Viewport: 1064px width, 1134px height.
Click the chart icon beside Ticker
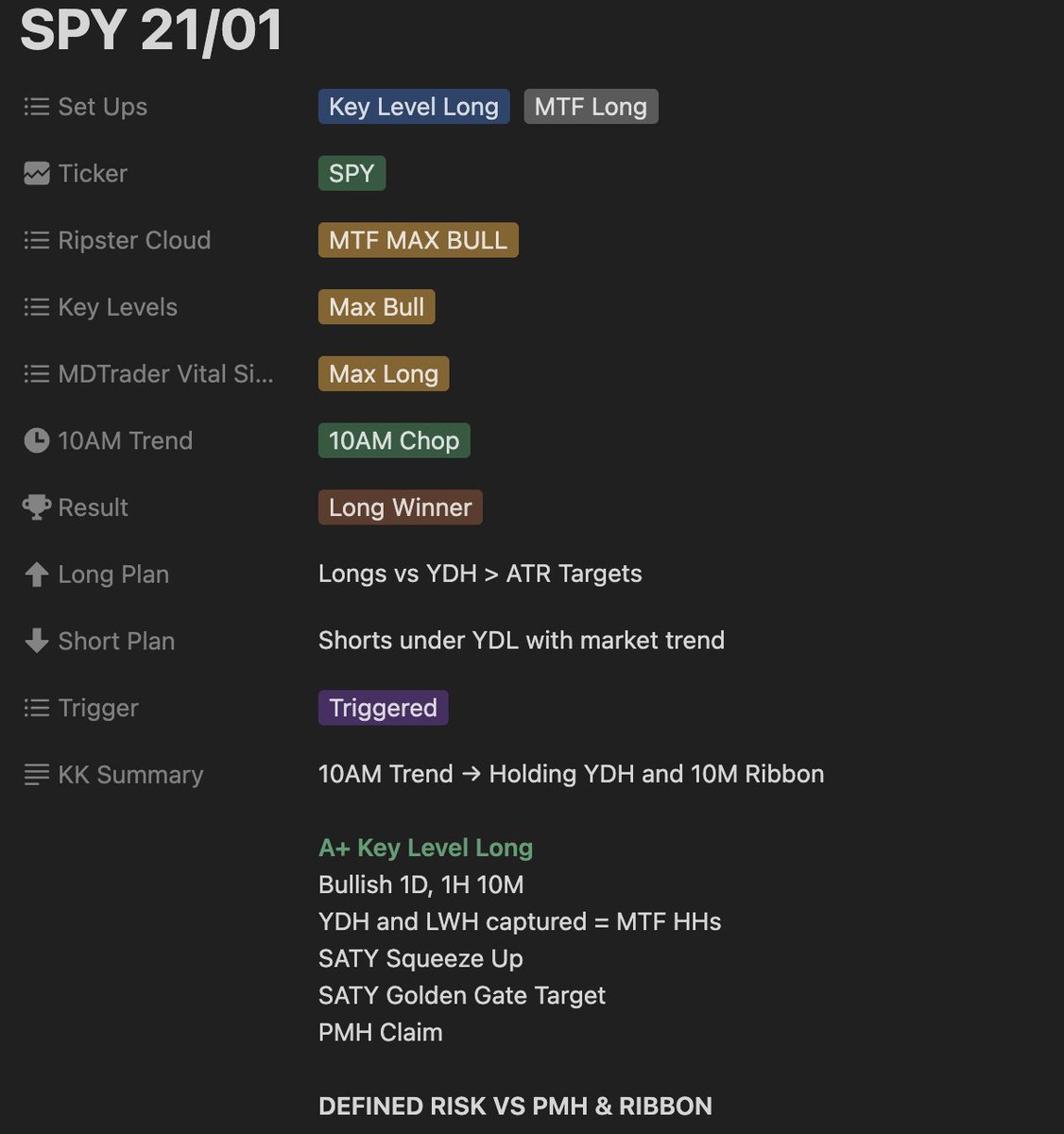pyautogui.click(x=37, y=174)
